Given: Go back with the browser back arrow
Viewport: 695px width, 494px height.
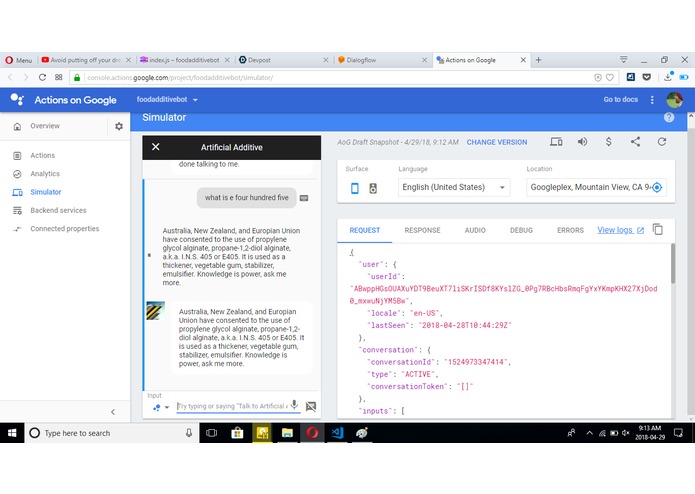Looking at the screenshot, I should tap(10, 78).
